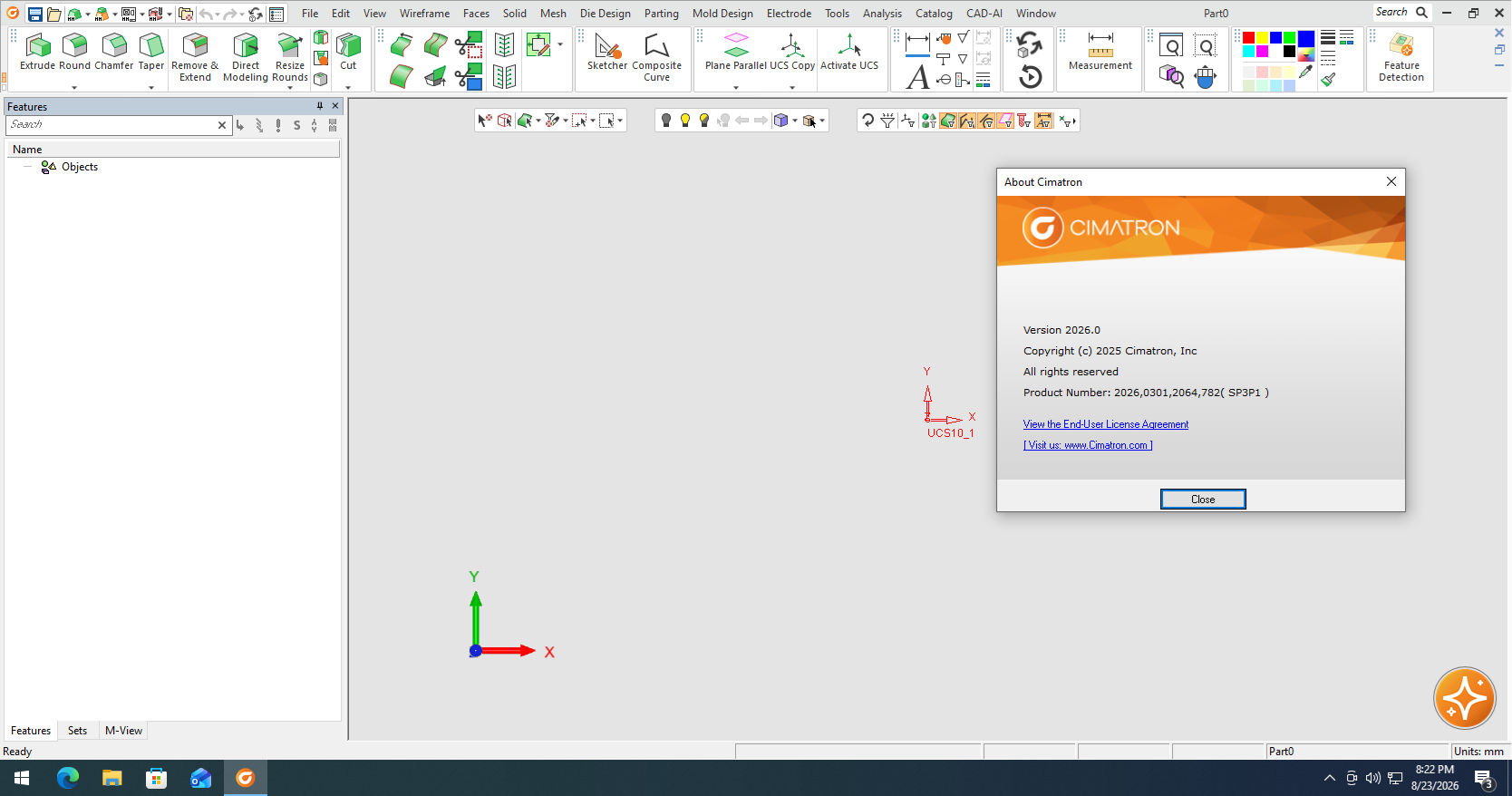Click the Undo arrow icon

[x=206, y=14]
